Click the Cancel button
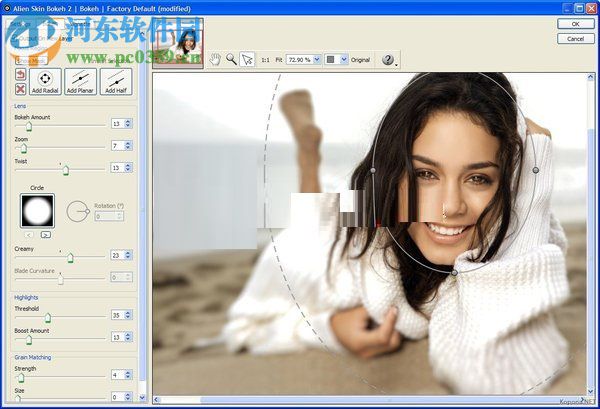Image resolution: width=600 pixels, height=409 pixels. pos(576,39)
